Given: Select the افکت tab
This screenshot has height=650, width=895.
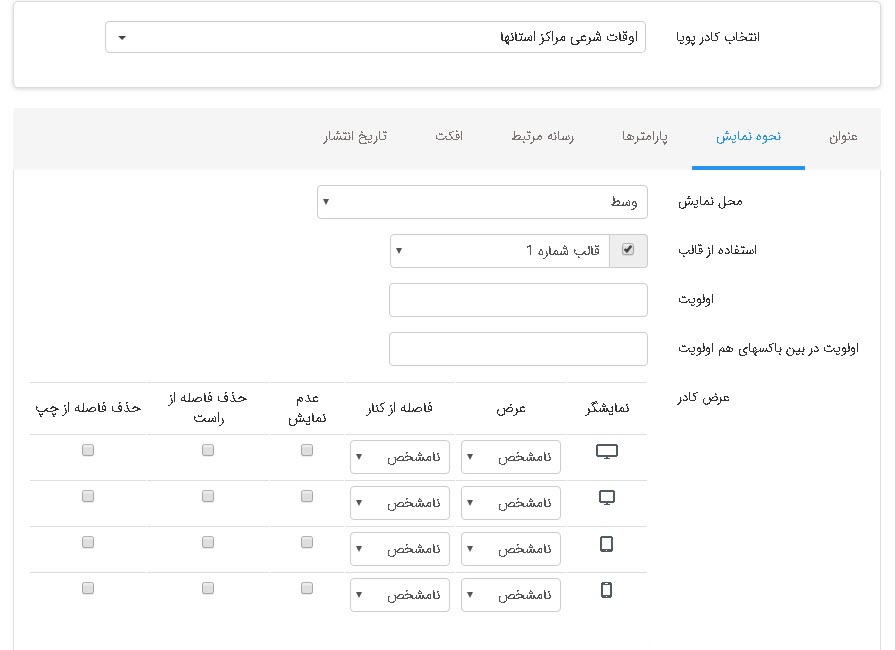Looking at the screenshot, I should (449, 137).
